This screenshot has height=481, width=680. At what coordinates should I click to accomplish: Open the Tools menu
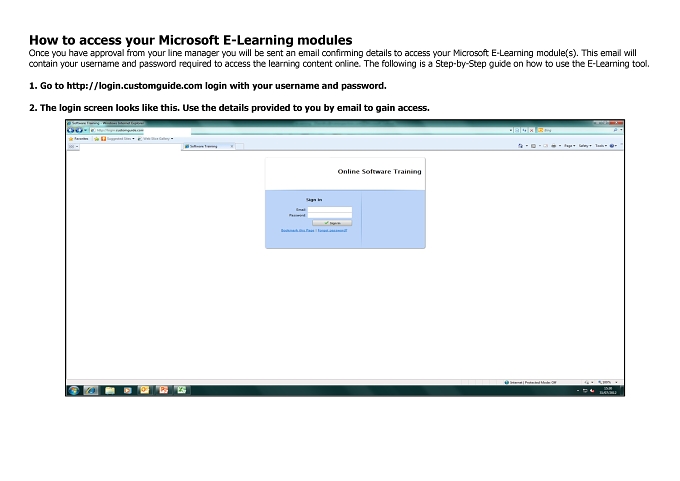tap(601, 146)
